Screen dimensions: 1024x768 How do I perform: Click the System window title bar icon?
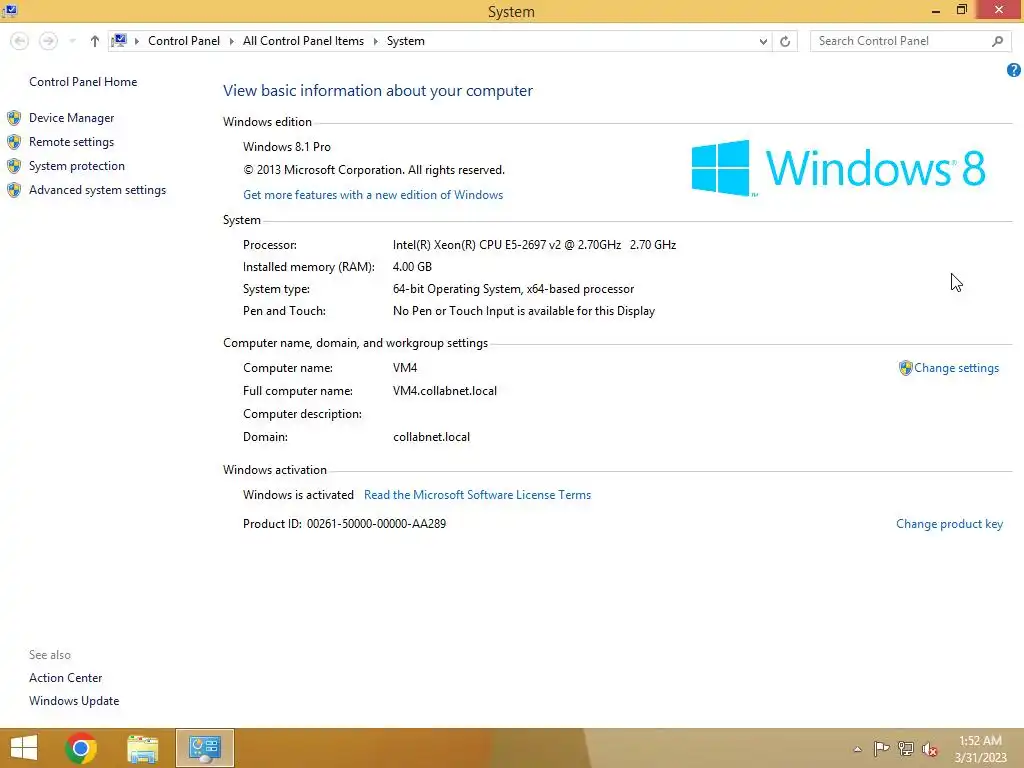[10, 10]
